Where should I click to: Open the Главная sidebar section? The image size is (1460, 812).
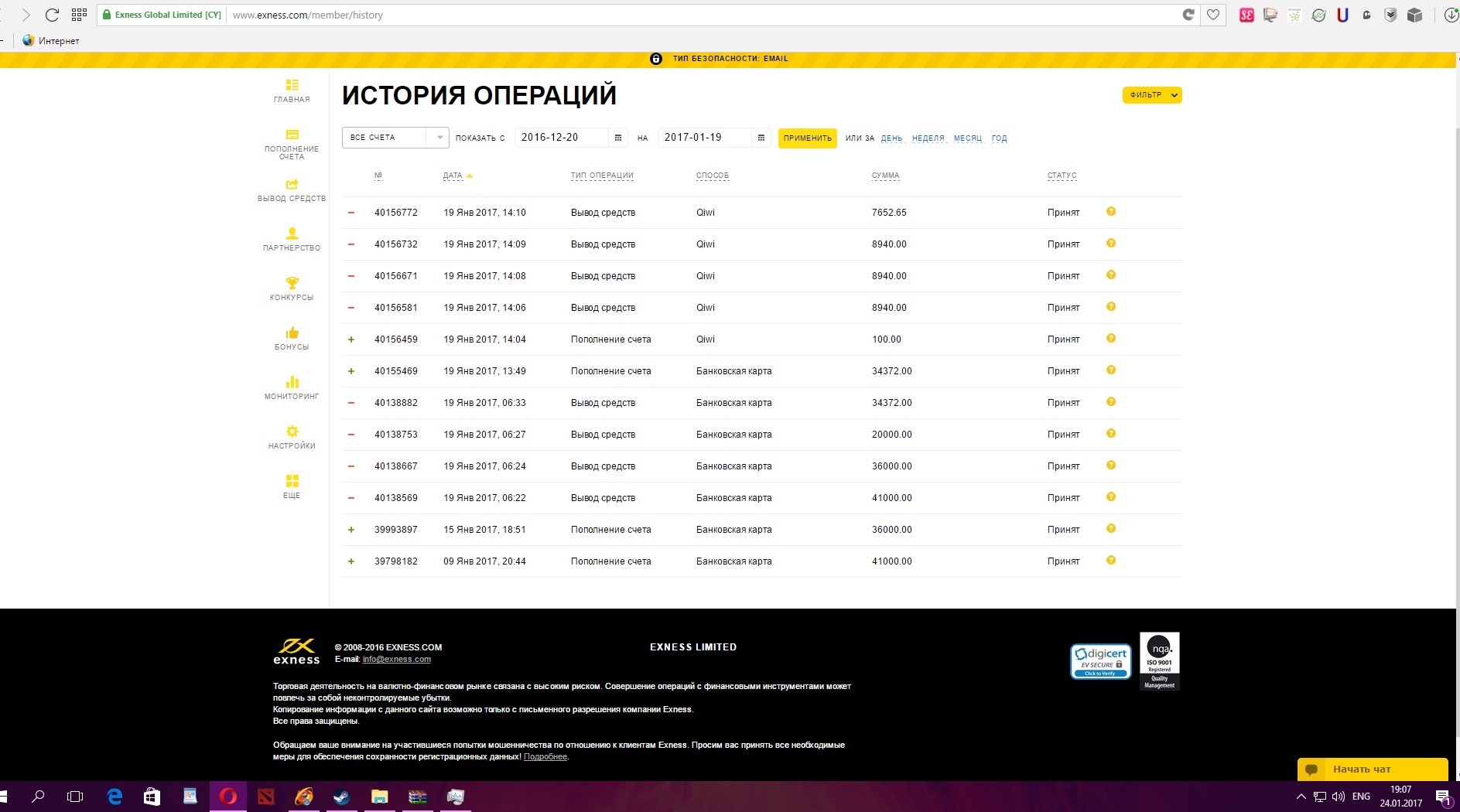tap(292, 90)
